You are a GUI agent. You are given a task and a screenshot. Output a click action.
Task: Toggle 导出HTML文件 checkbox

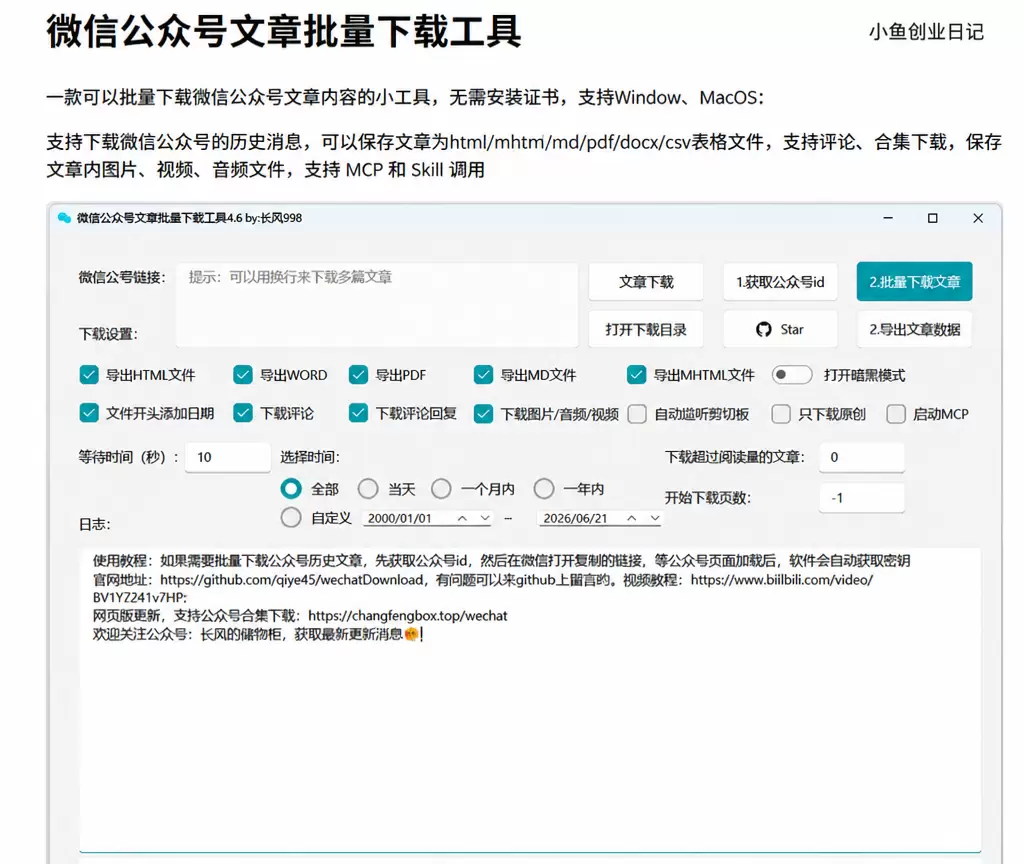[x=89, y=375]
